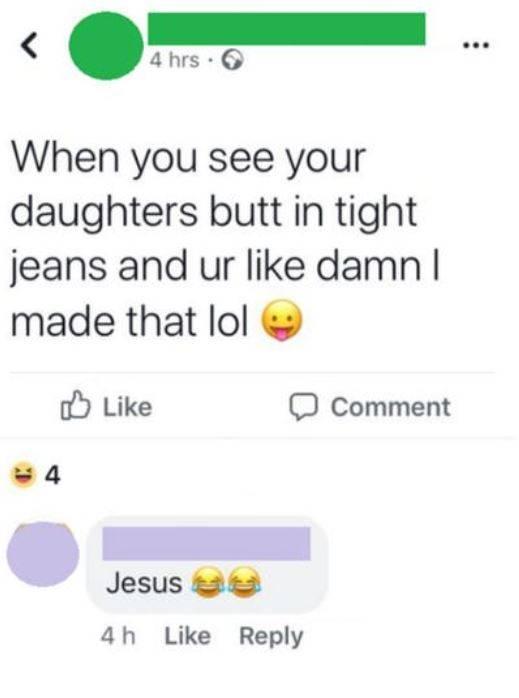This screenshot has height=698, width=519.
Task: Click the tongue-out emoji in the post
Action: tap(282, 321)
